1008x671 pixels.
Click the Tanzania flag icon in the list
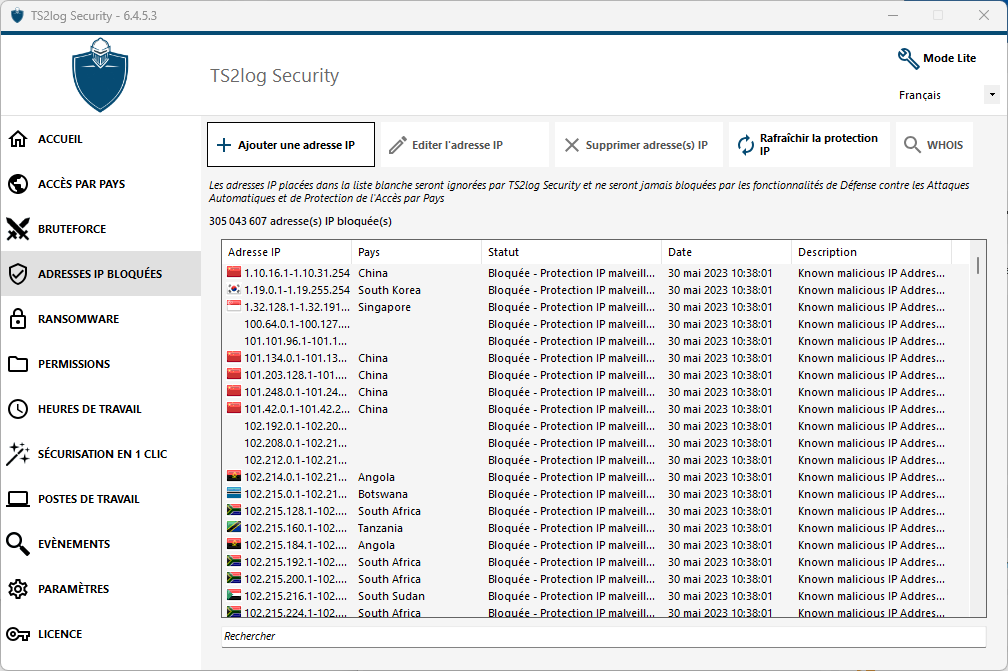pyautogui.click(x=234, y=528)
